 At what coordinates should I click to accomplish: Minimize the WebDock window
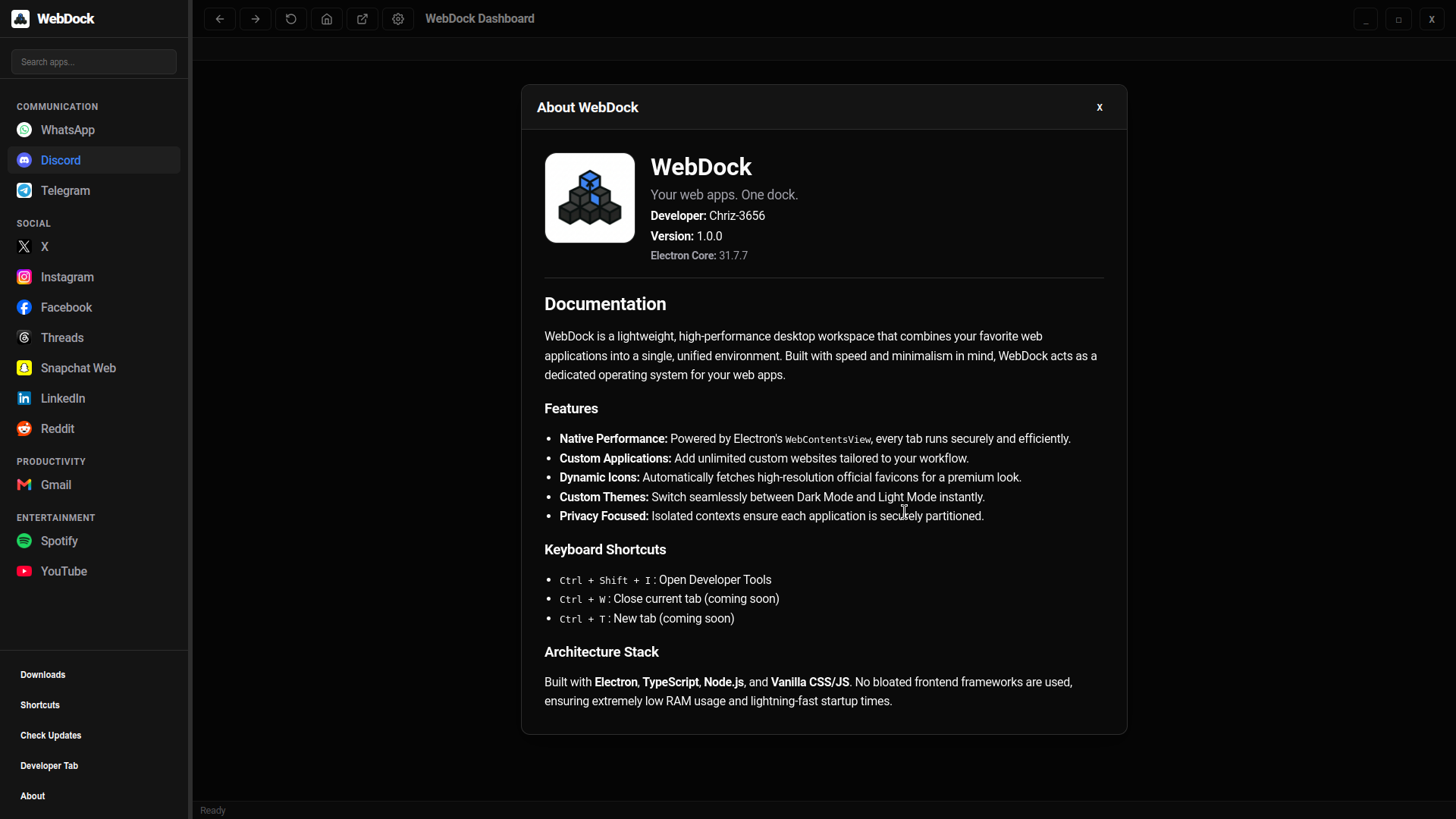point(1366,19)
